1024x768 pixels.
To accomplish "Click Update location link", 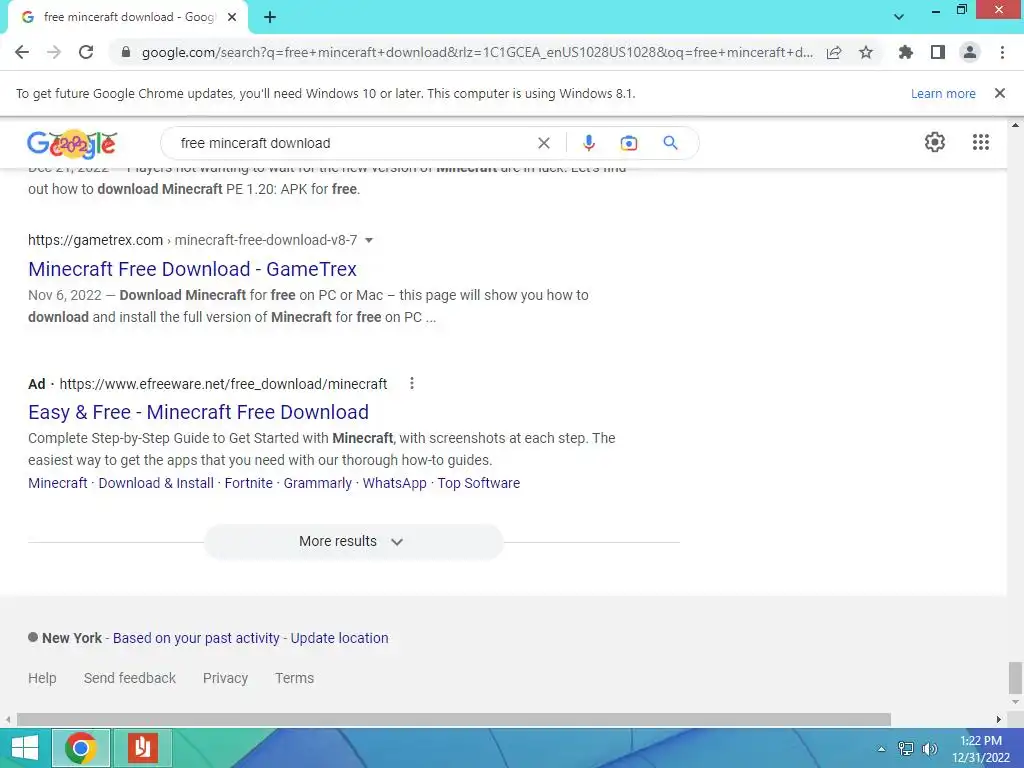I will (x=340, y=638).
